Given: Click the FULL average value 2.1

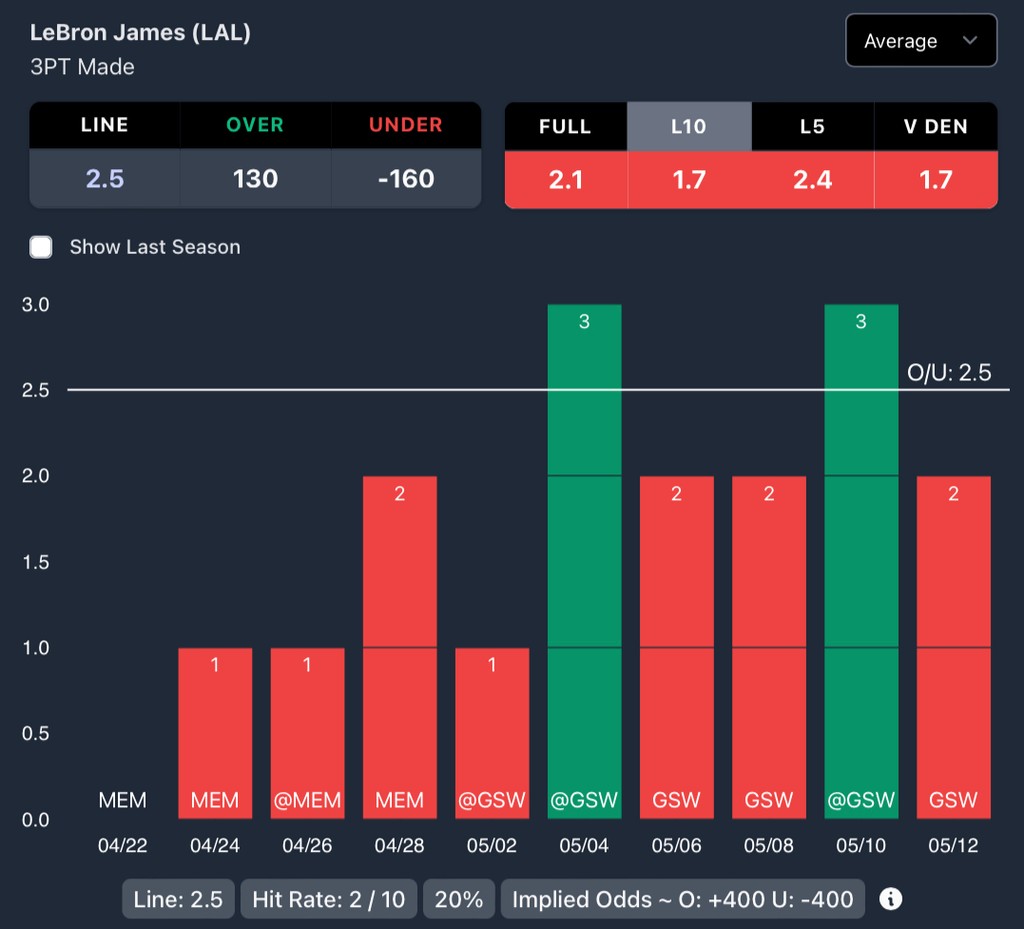Looking at the screenshot, I should pos(566,180).
